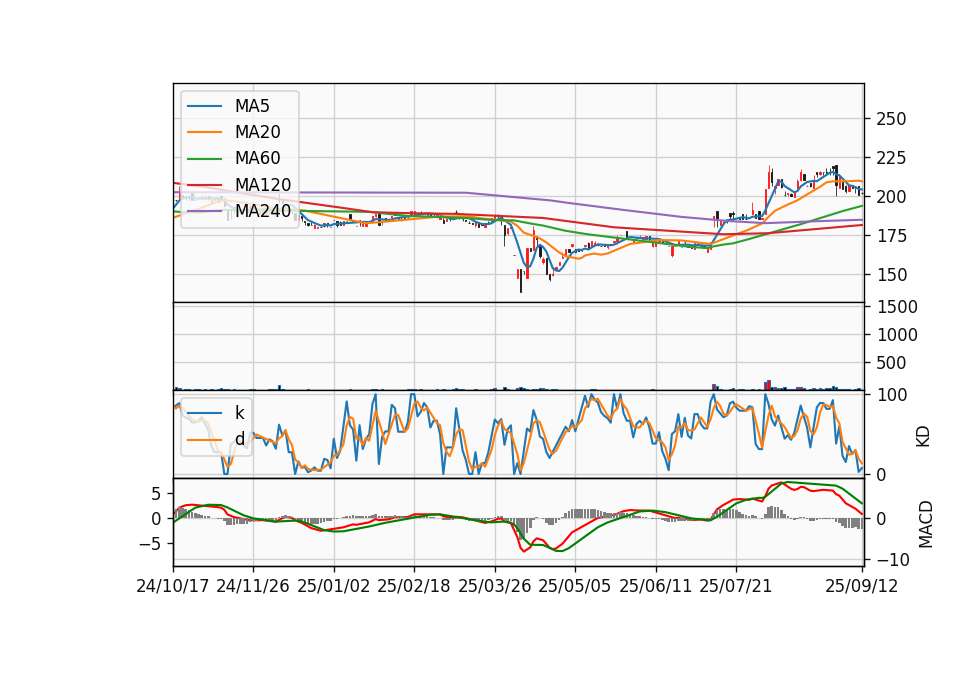The width and height of the screenshot is (960, 690).
Task: Click the orange MA20 legend line sample
Action: click(204, 133)
